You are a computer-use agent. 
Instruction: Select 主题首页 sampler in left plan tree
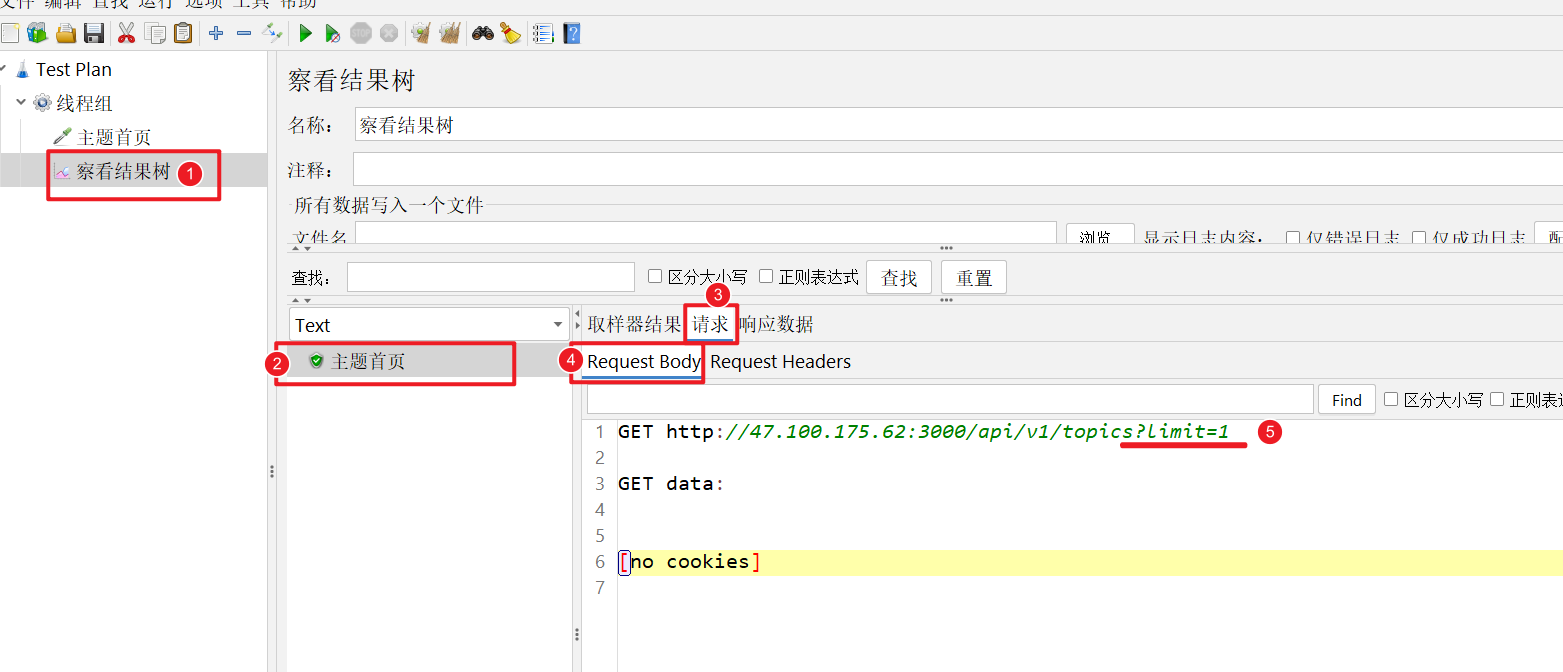pyautogui.click(x=114, y=137)
